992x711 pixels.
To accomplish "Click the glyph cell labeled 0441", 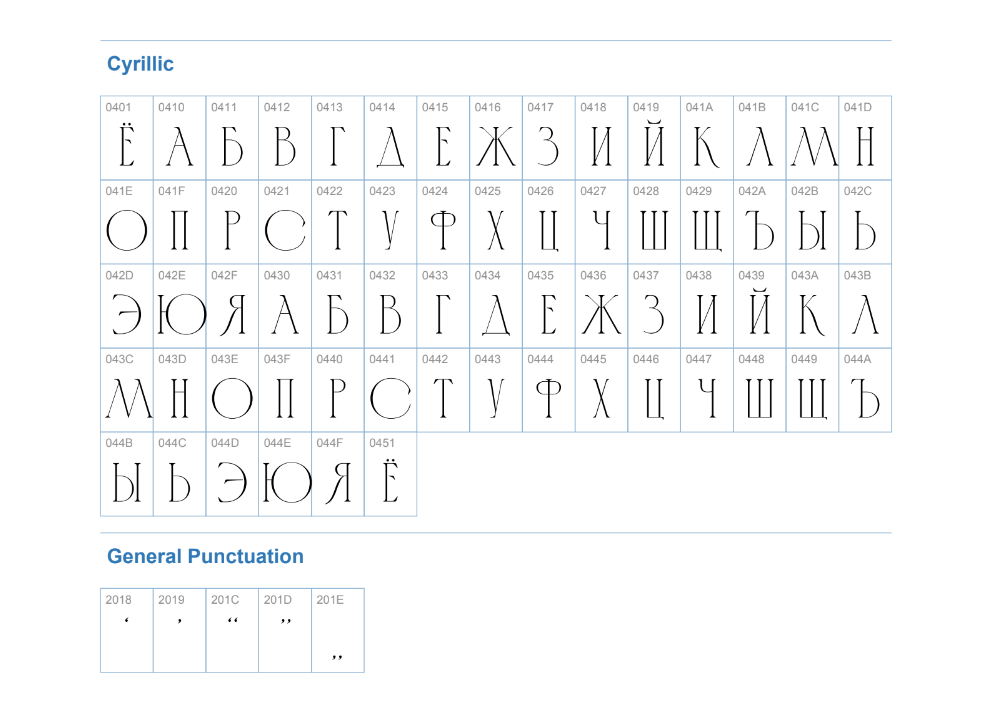I will (390, 391).
